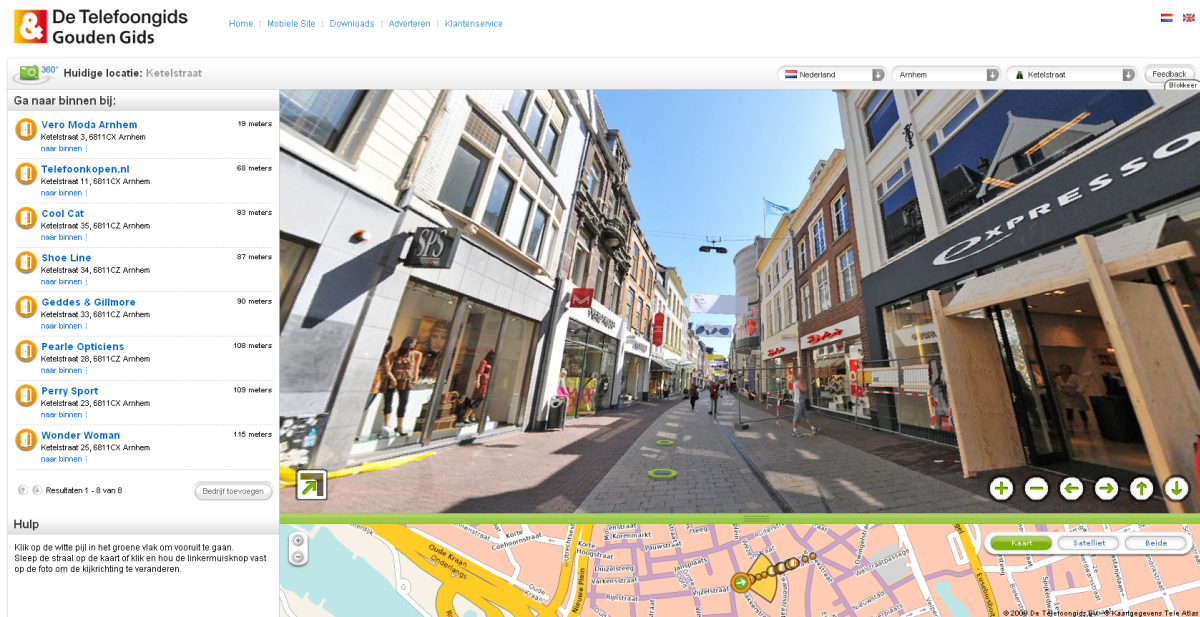Click the Resultaten 1 - 8 van 8 text
This screenshot has height=617, width=1200.
click(x=84, y=490)
